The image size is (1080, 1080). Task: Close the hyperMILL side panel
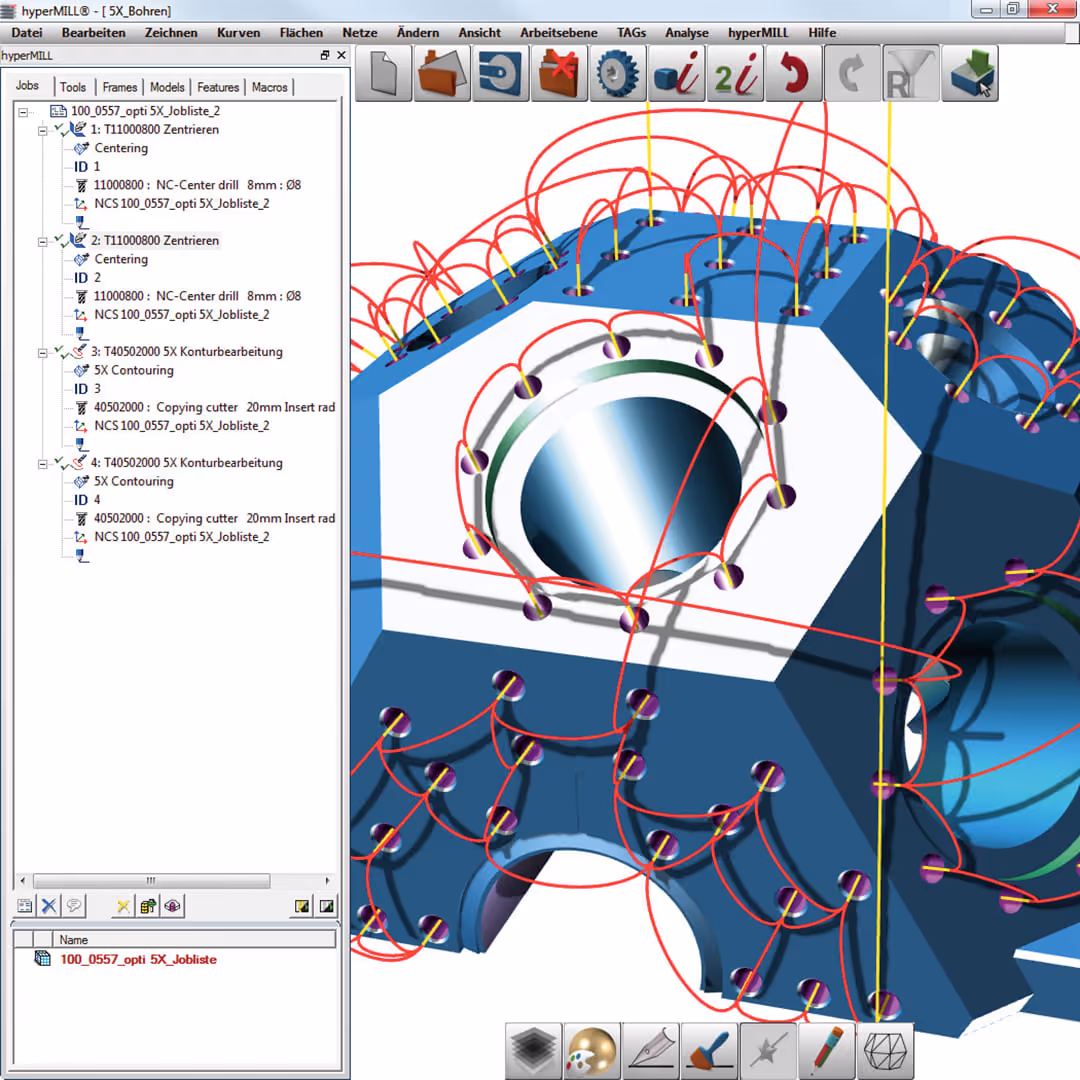click(341, 55)
